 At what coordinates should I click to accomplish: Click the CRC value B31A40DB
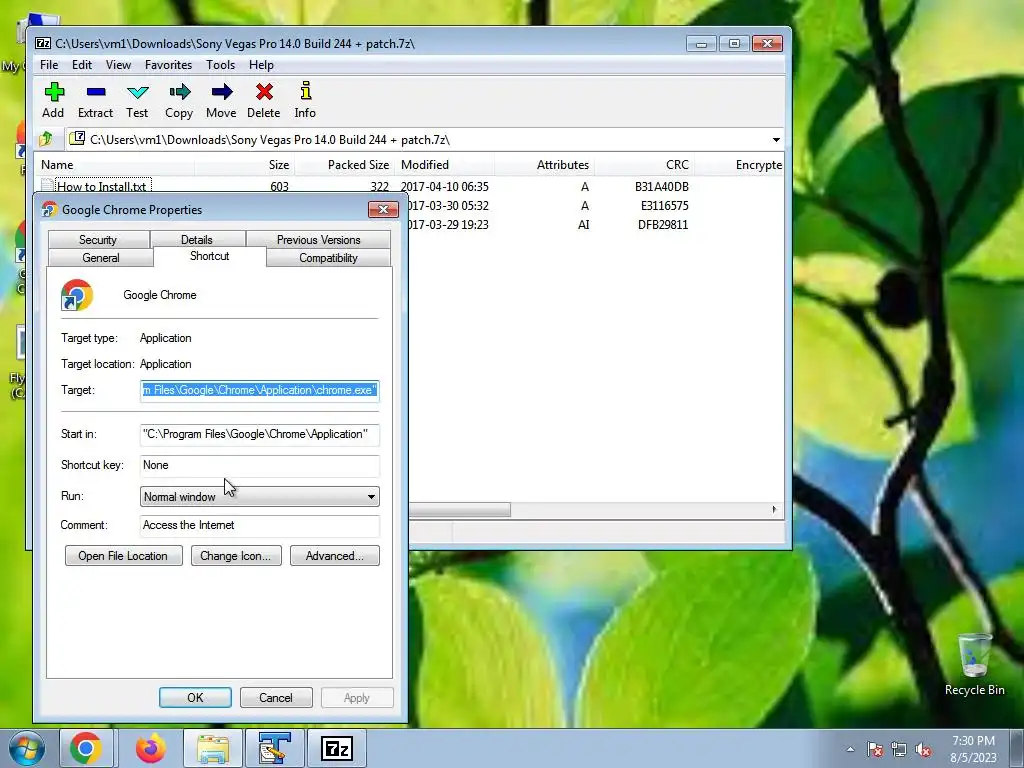click(662, 187)
